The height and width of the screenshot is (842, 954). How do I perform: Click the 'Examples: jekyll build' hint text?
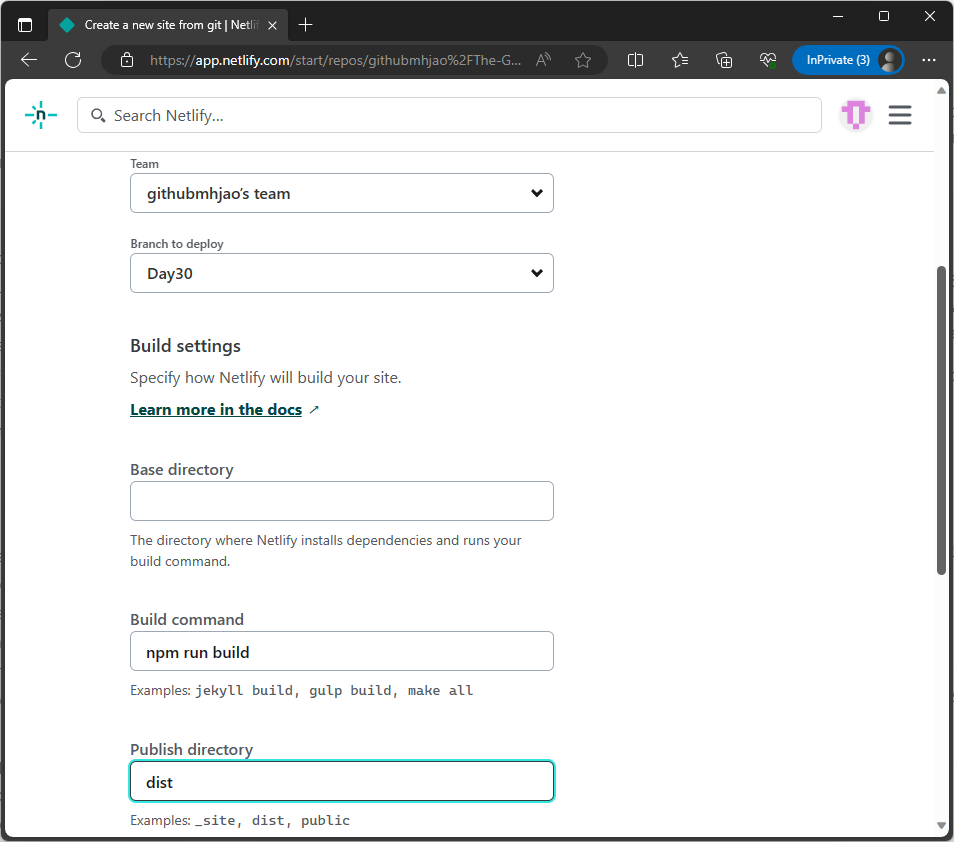[x=301, y=691]
